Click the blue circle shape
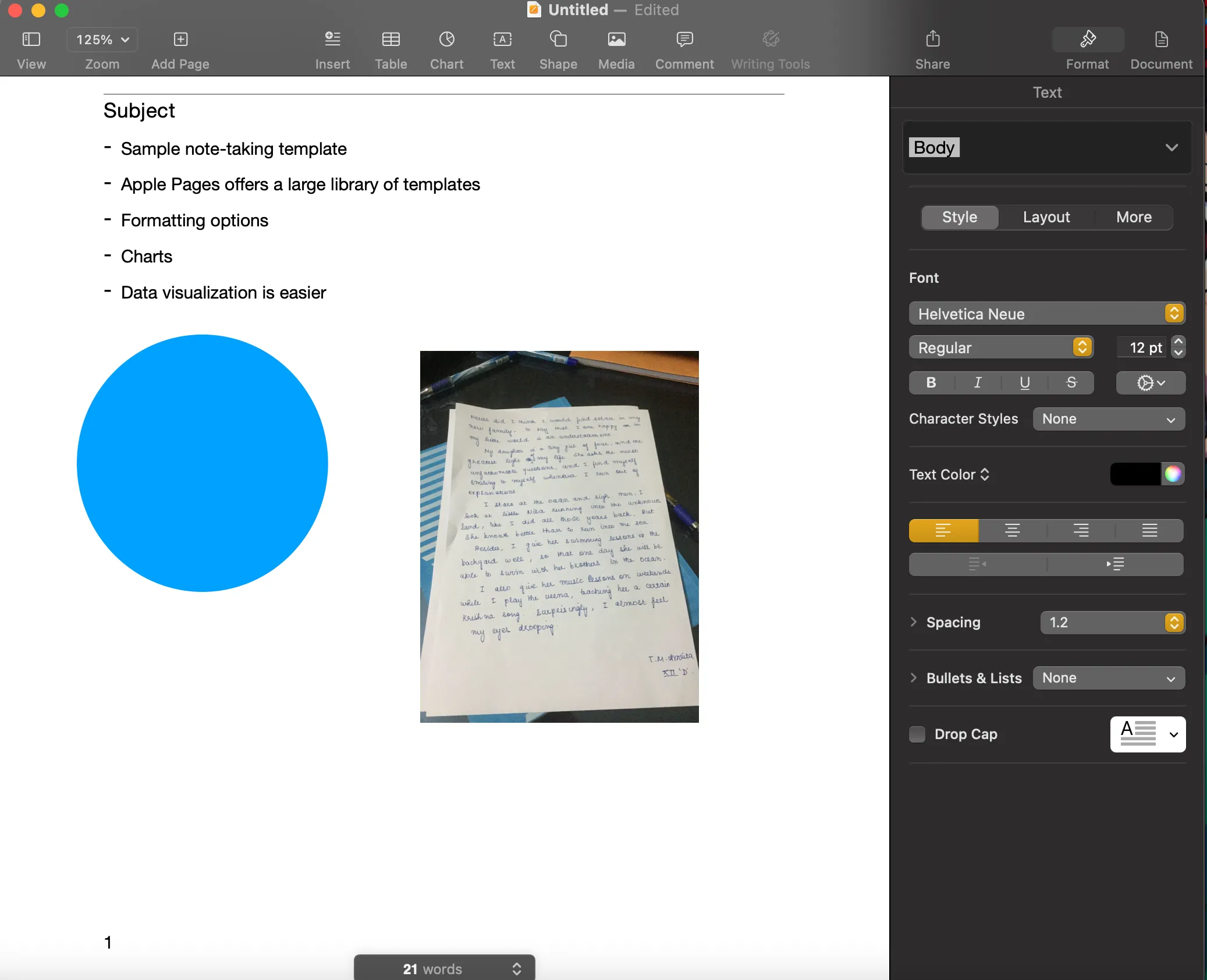 click(202, 463)
